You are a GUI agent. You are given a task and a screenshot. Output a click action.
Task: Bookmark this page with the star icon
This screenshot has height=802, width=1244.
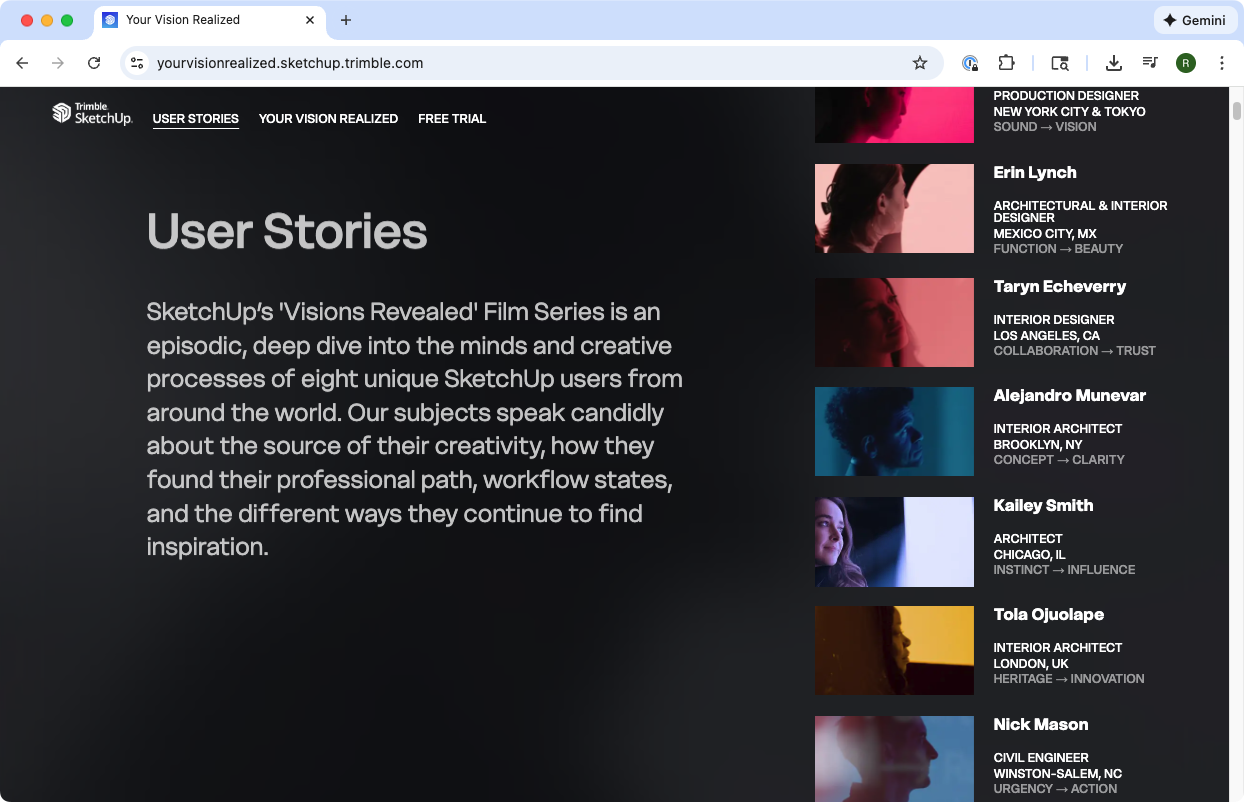point(920,63)
